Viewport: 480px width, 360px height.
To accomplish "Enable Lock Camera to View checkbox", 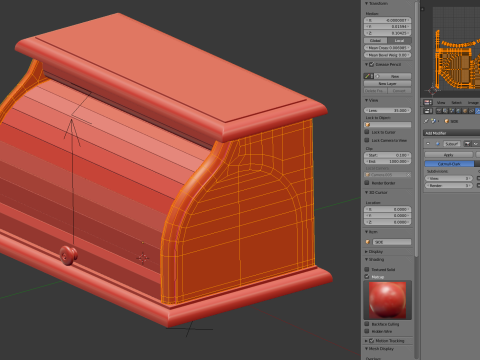I will tap(367, 140).
